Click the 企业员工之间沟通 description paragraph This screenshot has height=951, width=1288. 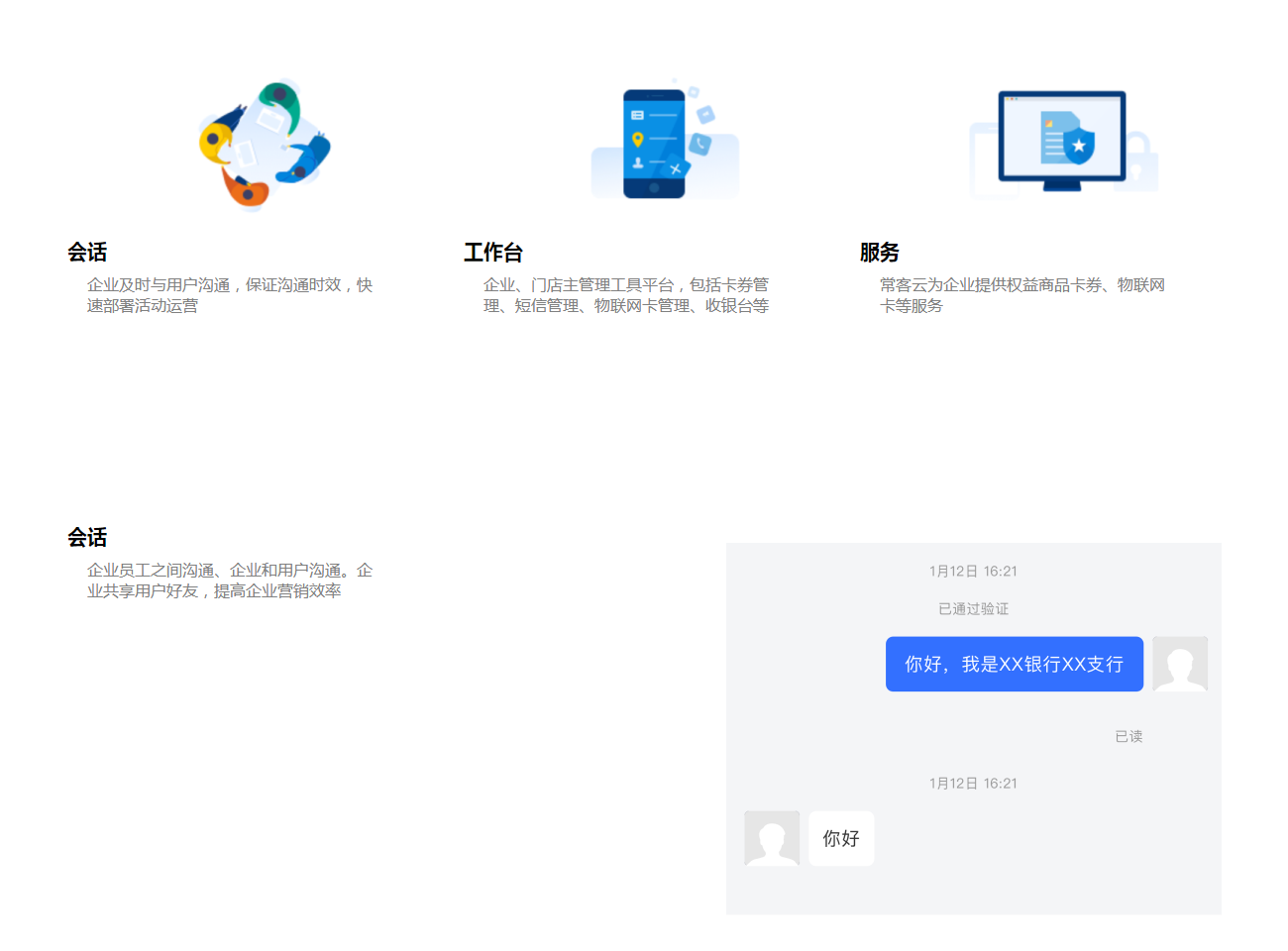click(x=229, y=581)
